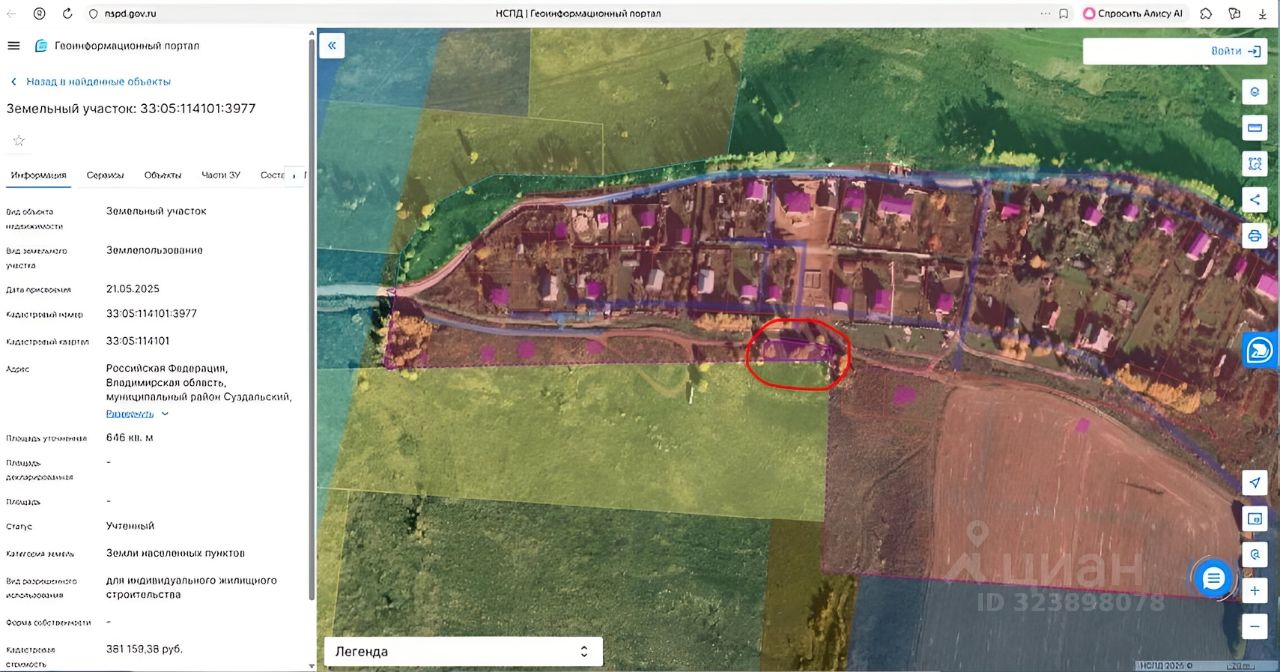1280x672 pixels.
Task: Click the Земли населенных пунктов value
Action: click(175, 553)
